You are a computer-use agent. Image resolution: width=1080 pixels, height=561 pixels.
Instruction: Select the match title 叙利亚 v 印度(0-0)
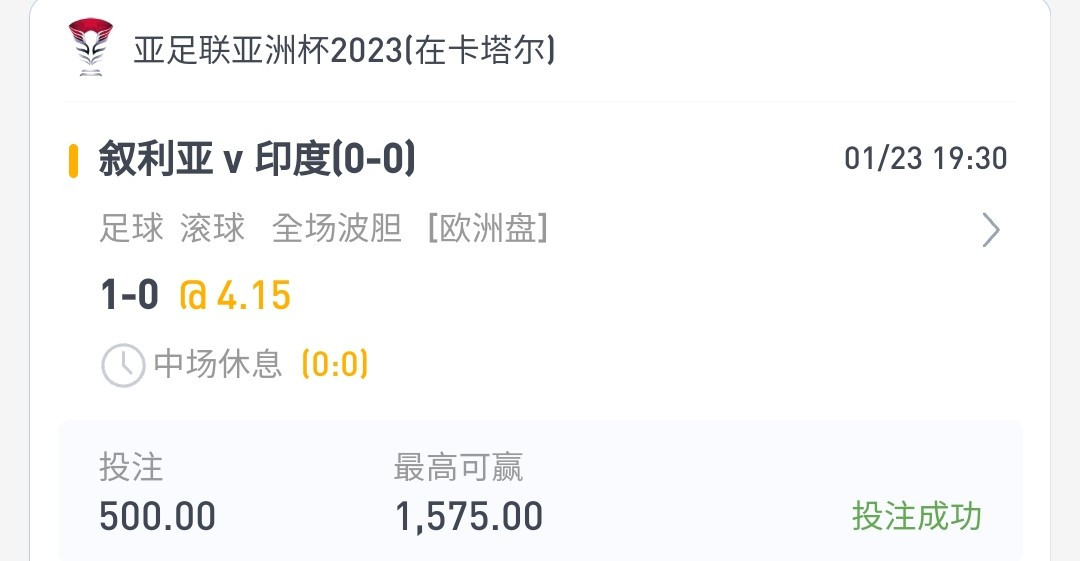pos(257,159)
